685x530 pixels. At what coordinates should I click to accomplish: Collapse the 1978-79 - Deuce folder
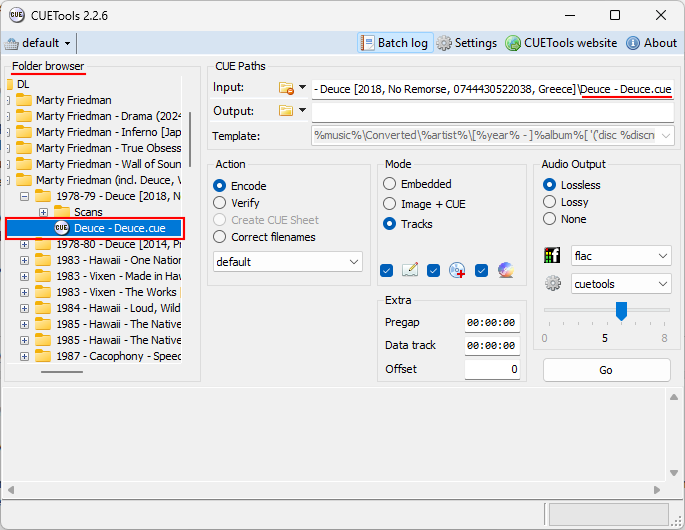pyautogui.click(x=24, y=196)
